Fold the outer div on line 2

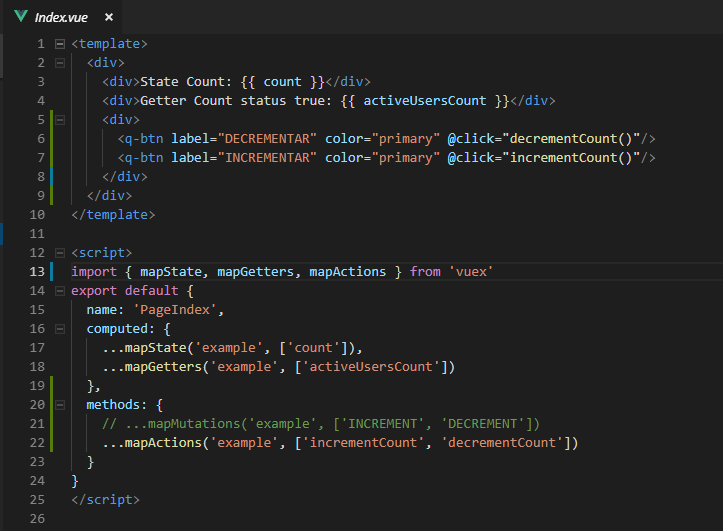point(61,63)
